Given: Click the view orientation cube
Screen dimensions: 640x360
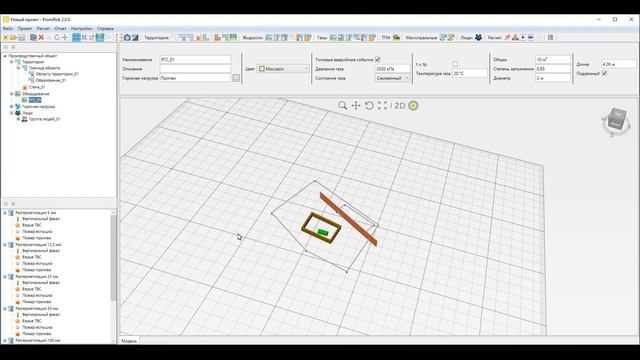Looking at the screenshot, I should coord(616,120).
